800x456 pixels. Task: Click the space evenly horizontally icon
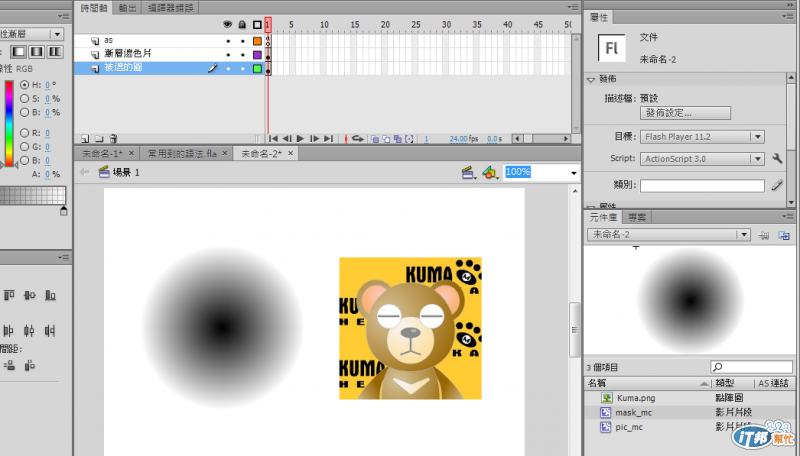click(x=30, y=365)
